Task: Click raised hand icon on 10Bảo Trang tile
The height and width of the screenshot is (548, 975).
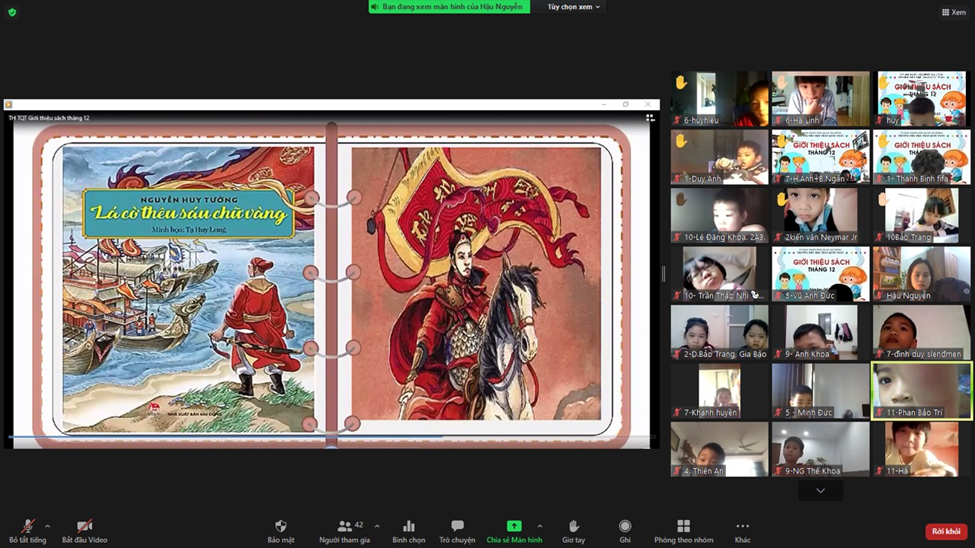Action: tap(882, 199)
